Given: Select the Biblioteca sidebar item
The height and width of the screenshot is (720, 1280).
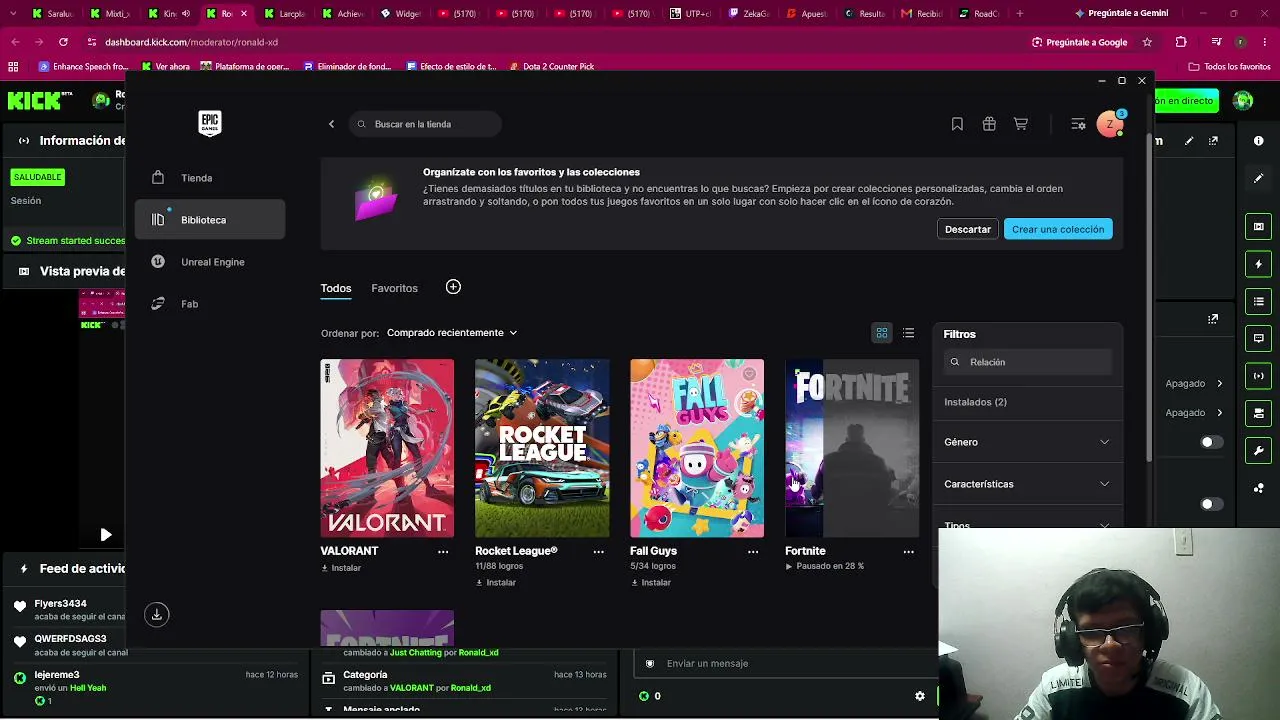Looking at the screenshot, I should click(x=210, y=220).
